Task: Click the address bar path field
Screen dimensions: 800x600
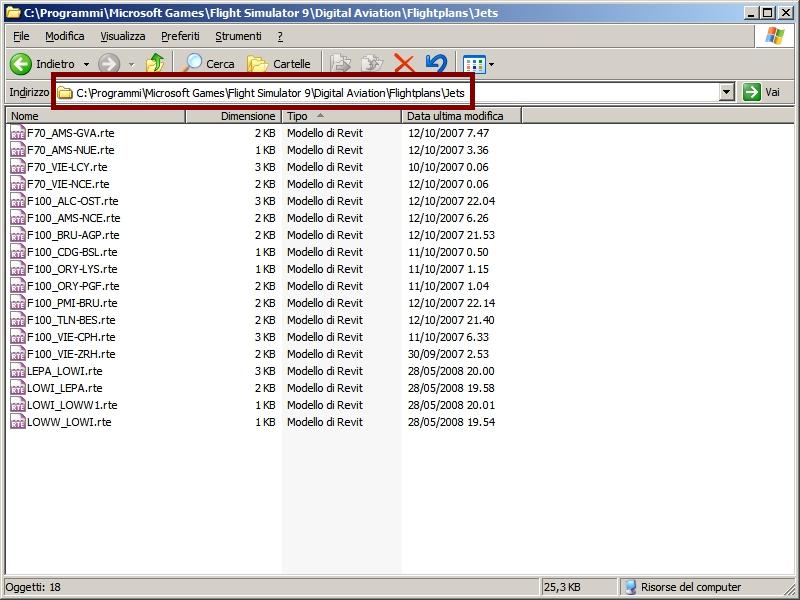Action: pos(387,93)
